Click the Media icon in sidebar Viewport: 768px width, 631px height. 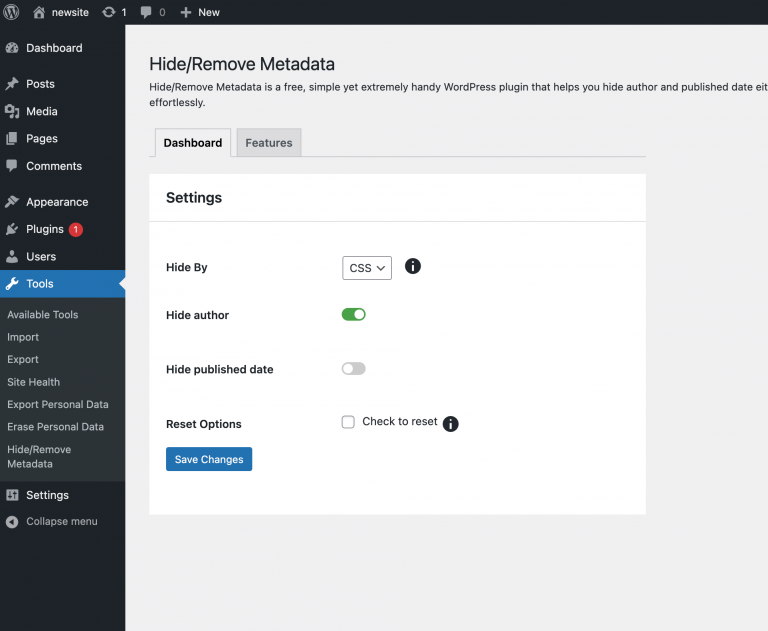(12, 111)
